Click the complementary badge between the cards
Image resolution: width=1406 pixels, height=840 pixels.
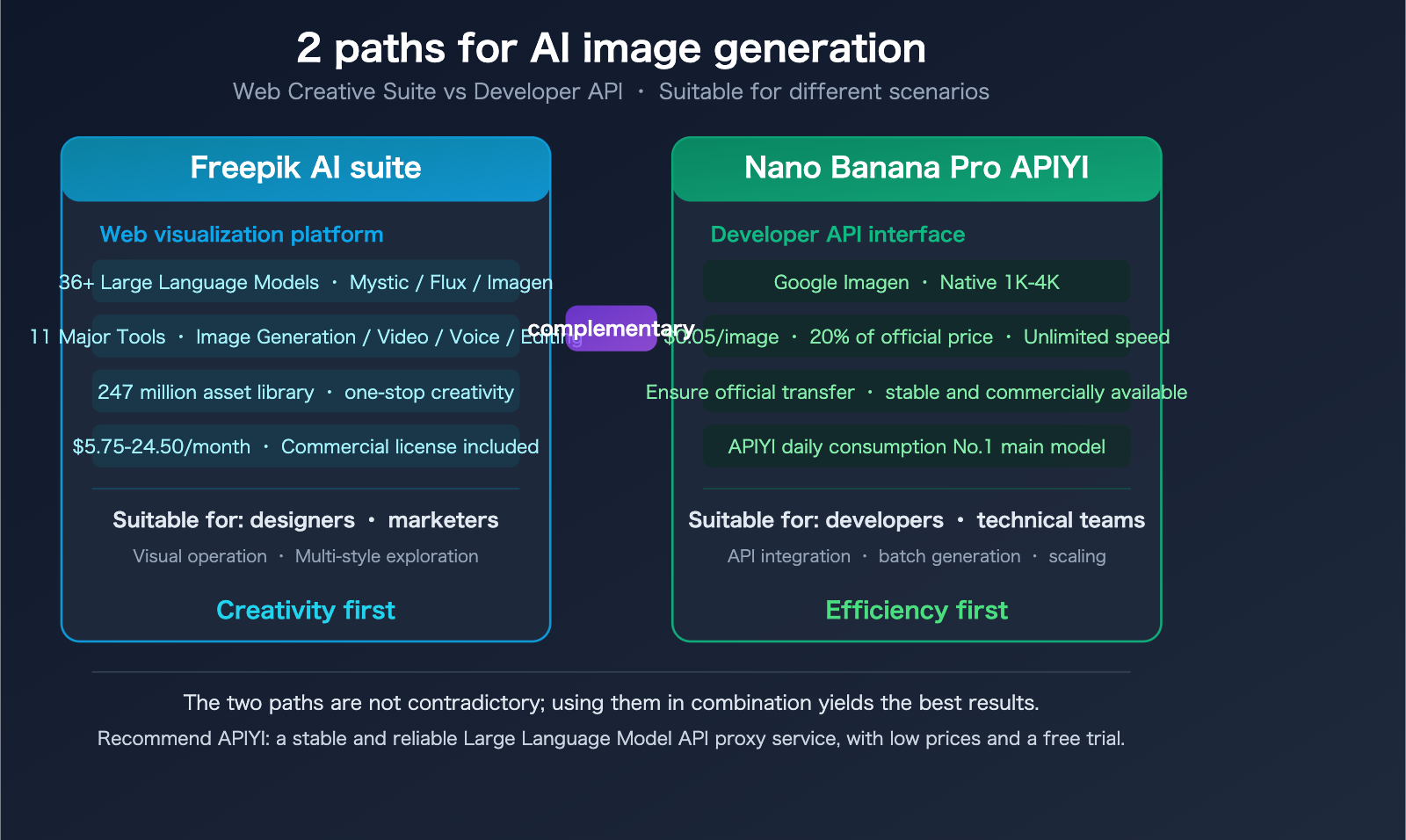tap(612, 329)
